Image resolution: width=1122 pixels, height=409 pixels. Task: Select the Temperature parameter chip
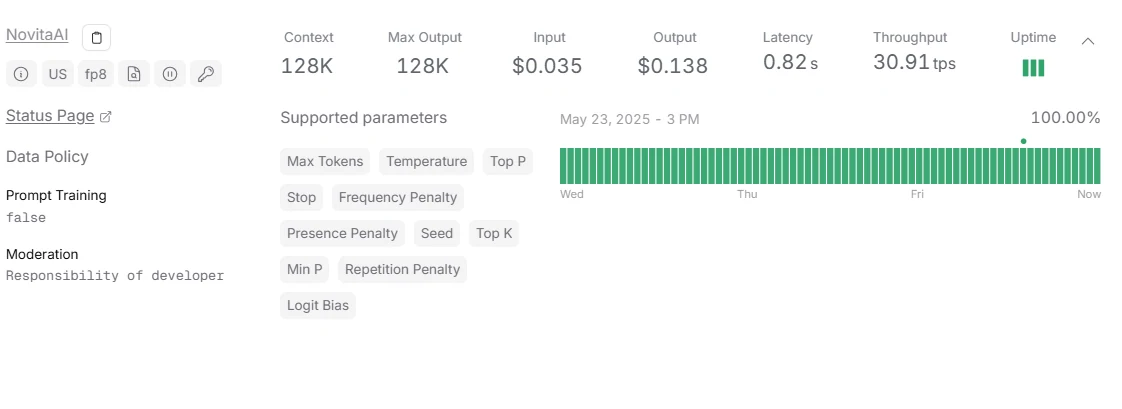click(426, 162)
